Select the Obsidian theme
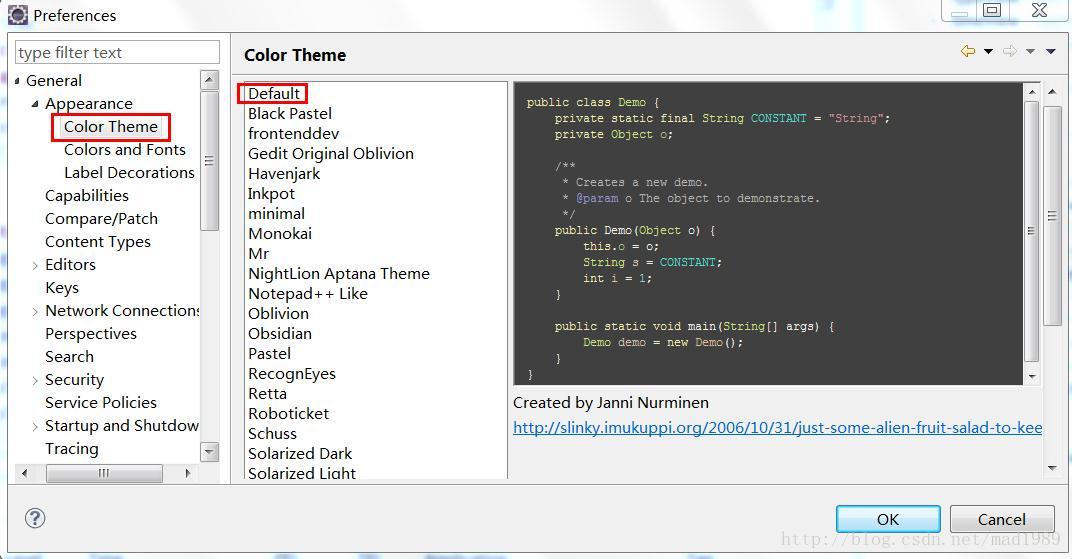 280,333
